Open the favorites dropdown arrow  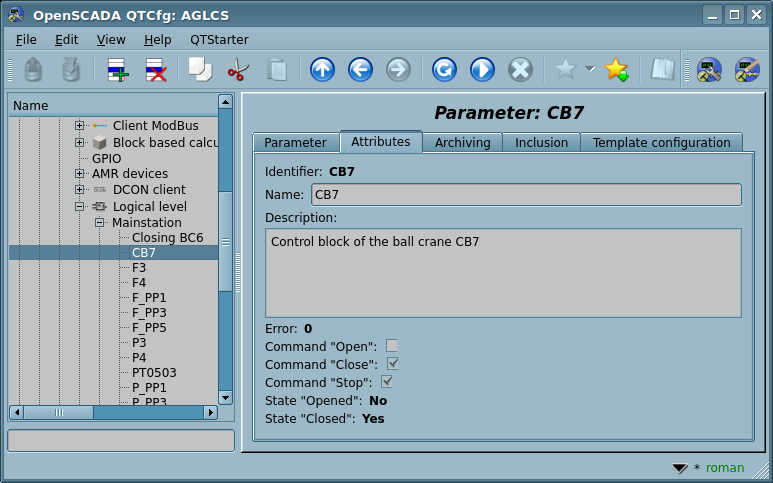[589, 70]
